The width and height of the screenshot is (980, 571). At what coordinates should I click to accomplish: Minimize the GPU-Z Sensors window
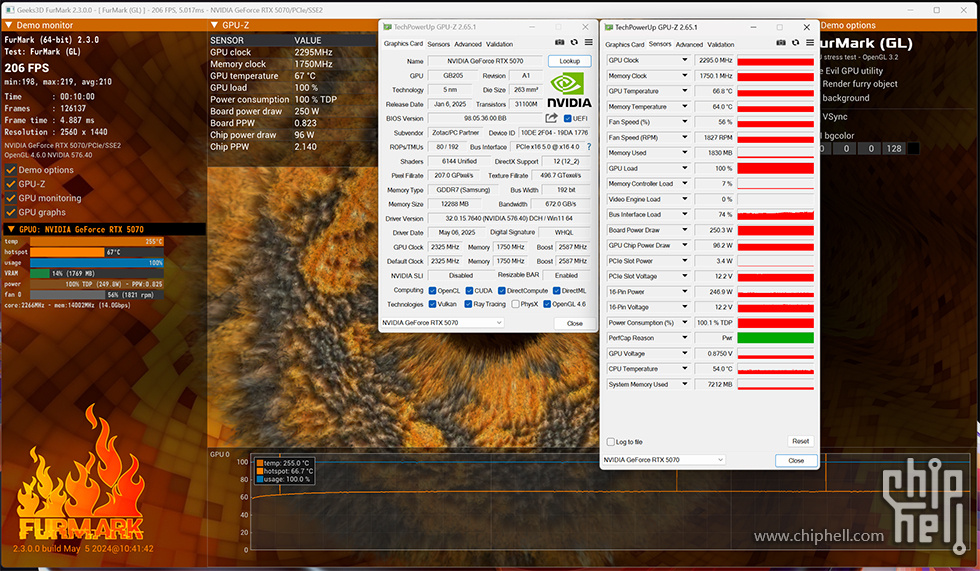point(753,27)
